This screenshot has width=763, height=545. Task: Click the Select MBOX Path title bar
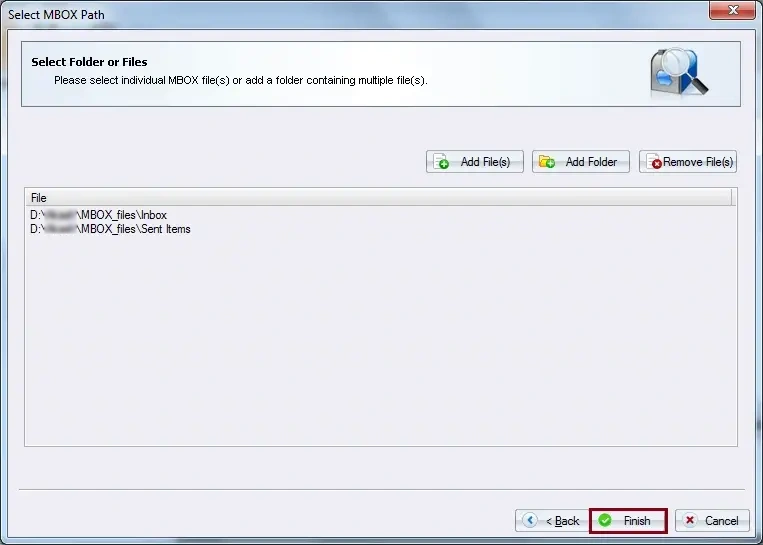coord(300,14)
